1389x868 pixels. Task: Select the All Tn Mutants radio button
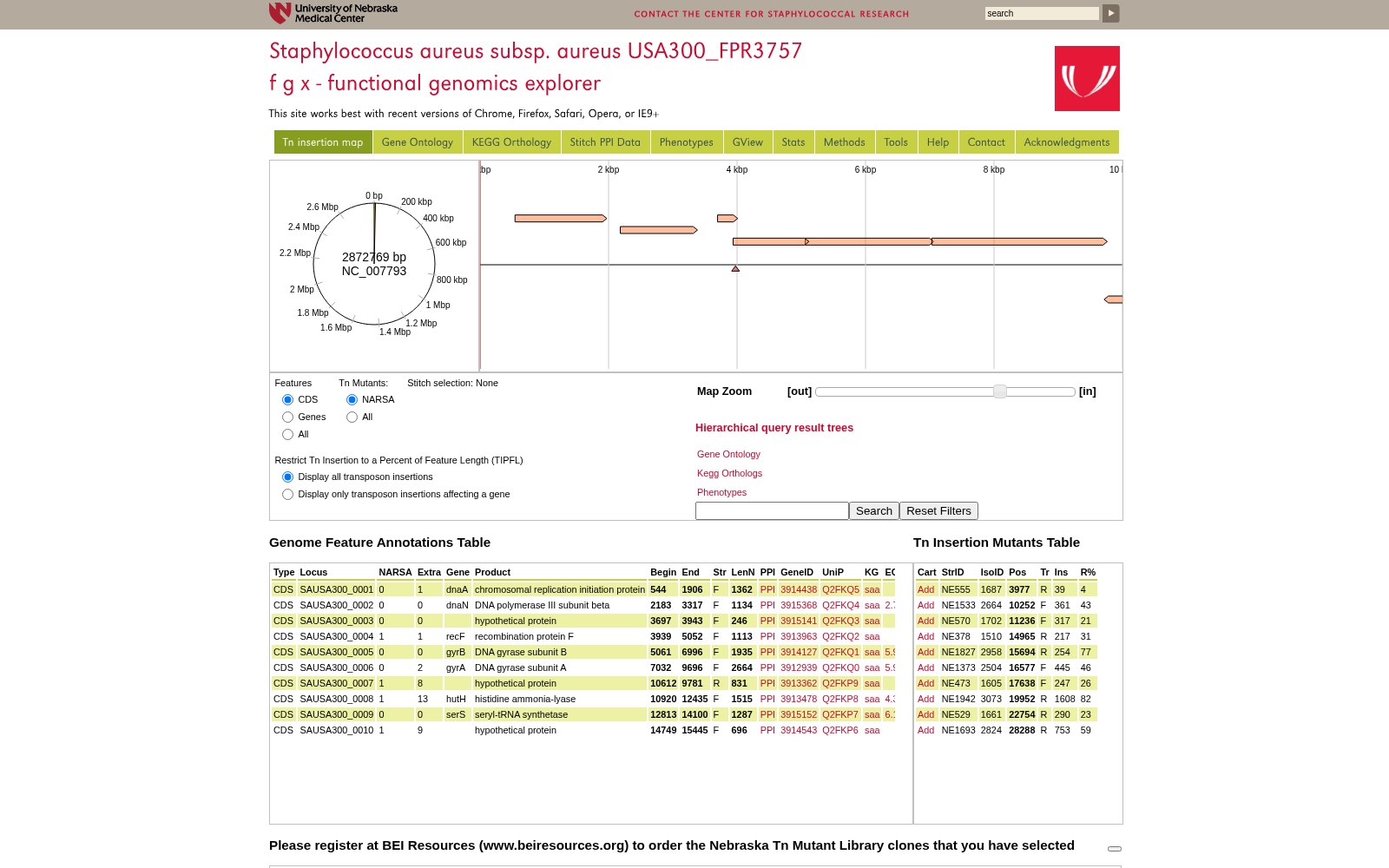pos(352,418)
